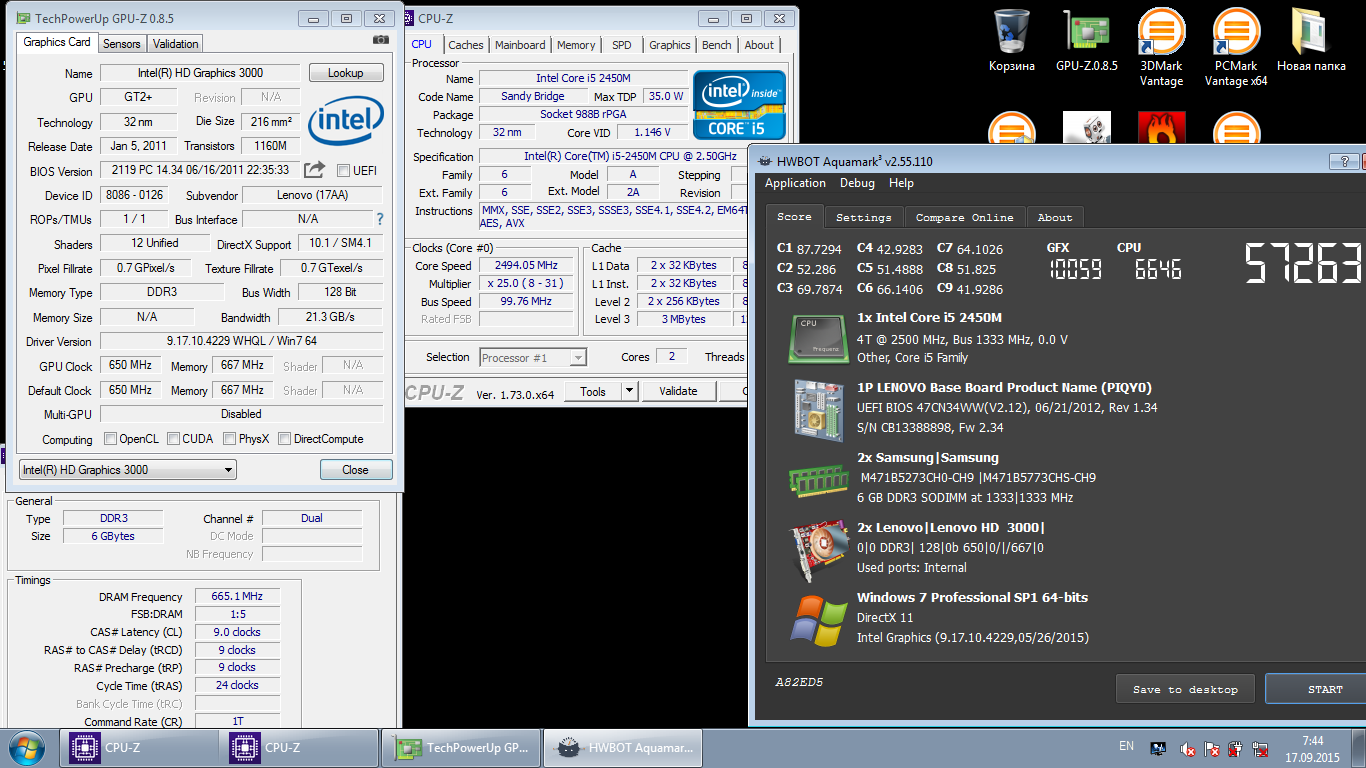Open the Compare Online tab in Aquamark
This screenshot has width=1366, height=768.
(964, 217)
